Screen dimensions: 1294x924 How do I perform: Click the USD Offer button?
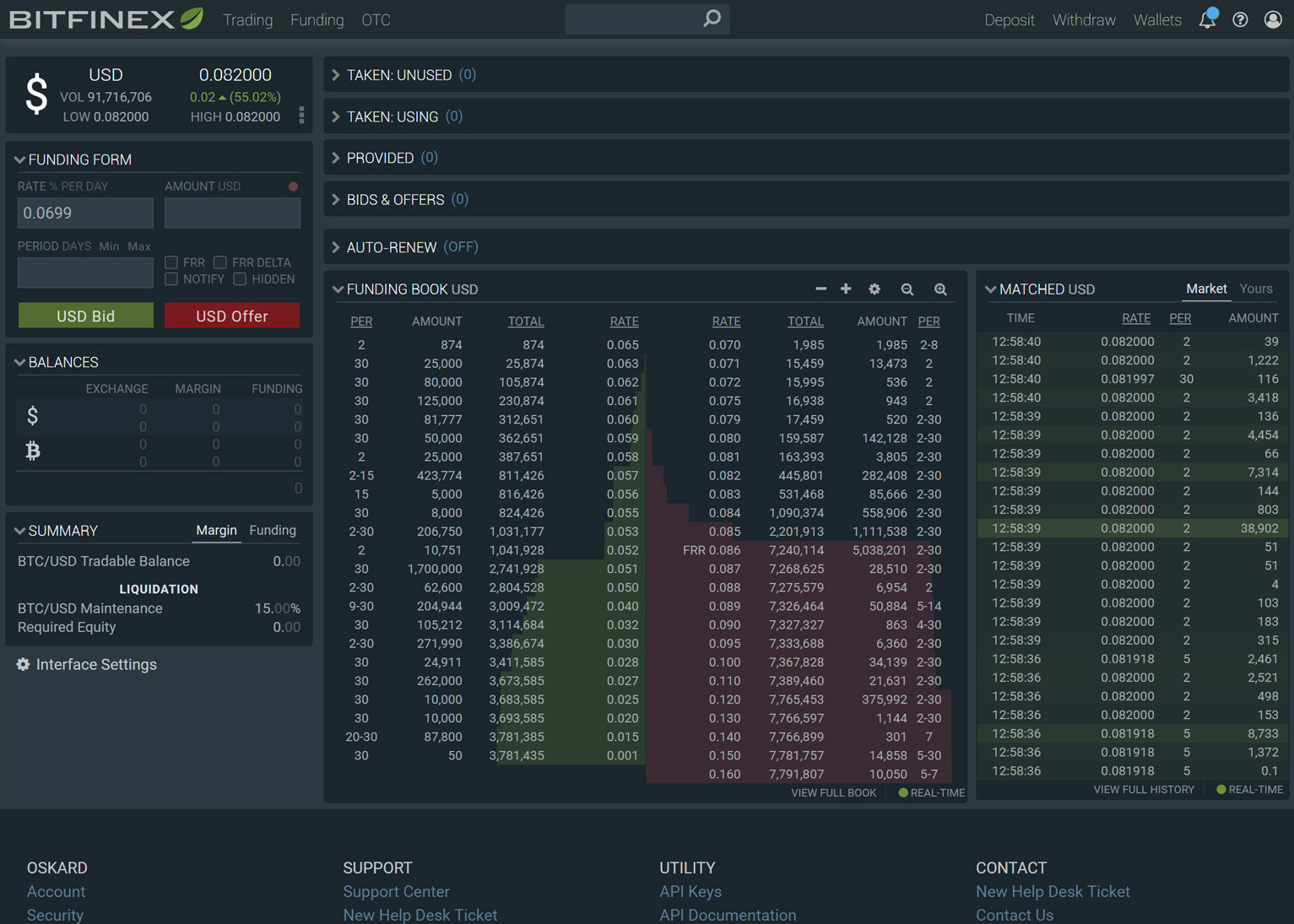[x=232, y=316]
